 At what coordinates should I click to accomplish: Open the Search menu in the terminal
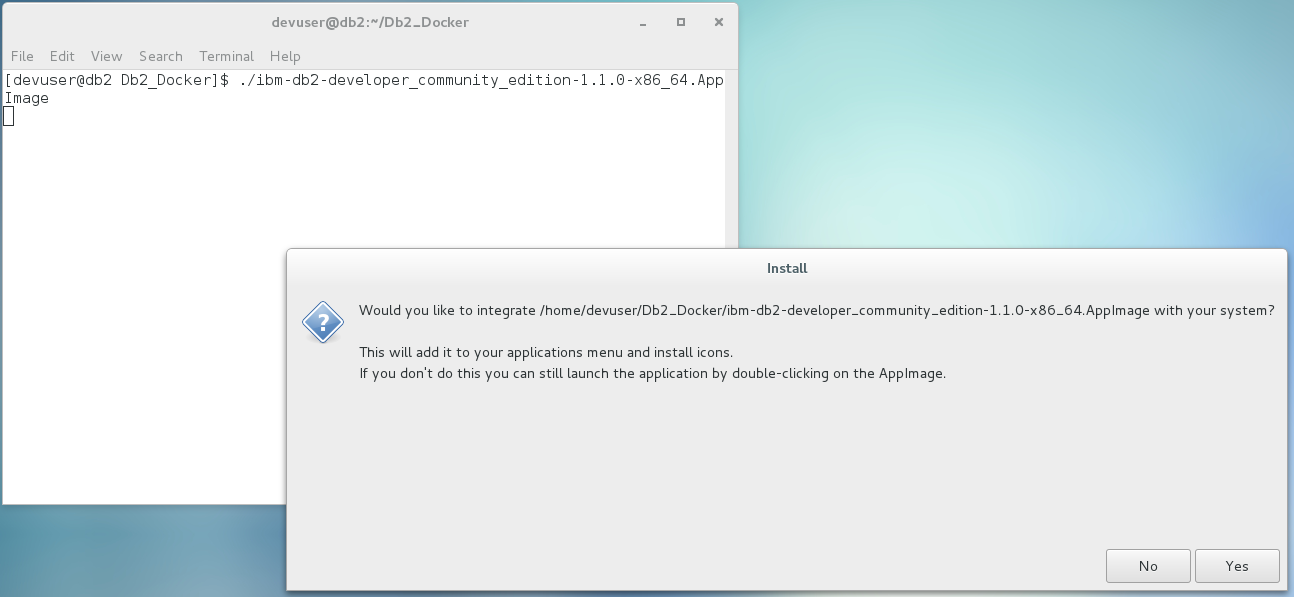pyautogui.click(x=160, y=56)
